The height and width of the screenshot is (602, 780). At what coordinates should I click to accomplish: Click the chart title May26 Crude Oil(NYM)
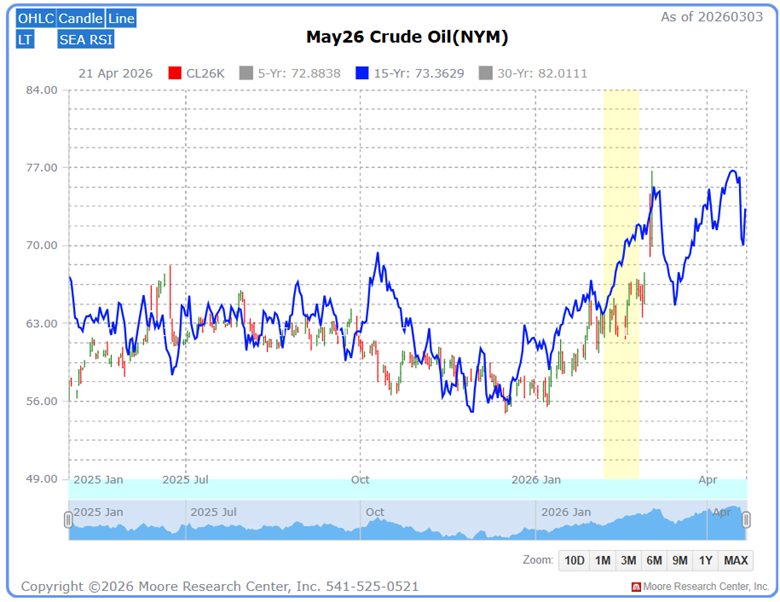coord(407,37)
